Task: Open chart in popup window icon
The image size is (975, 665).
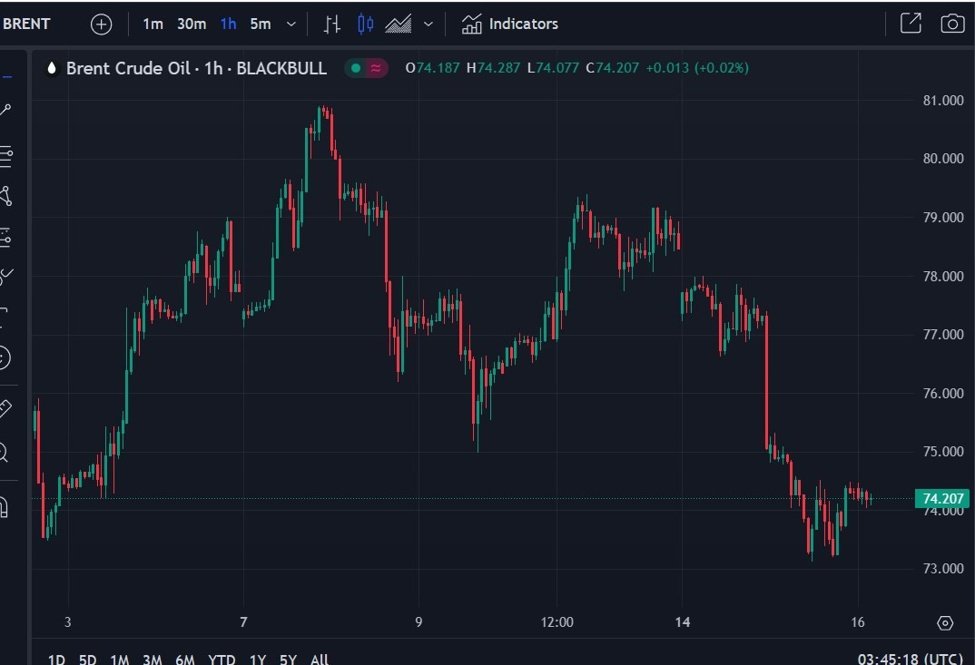Action: [910, 24]
